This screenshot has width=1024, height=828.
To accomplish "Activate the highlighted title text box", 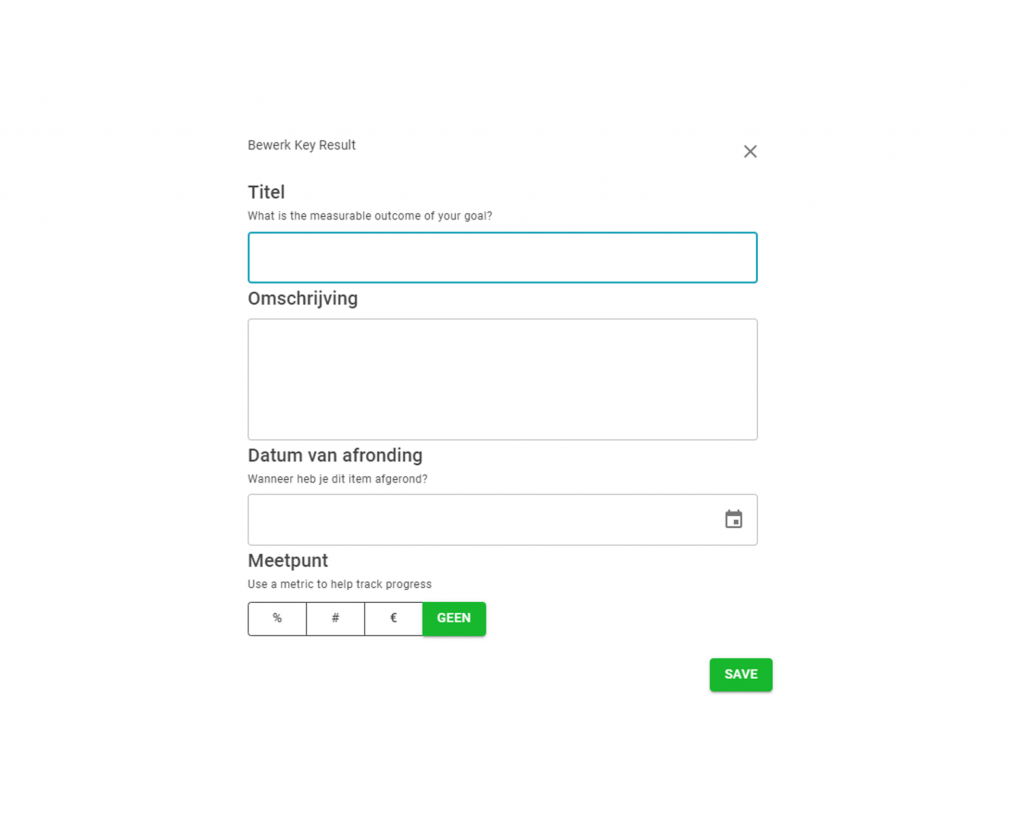I will click(x=502, y=257).
